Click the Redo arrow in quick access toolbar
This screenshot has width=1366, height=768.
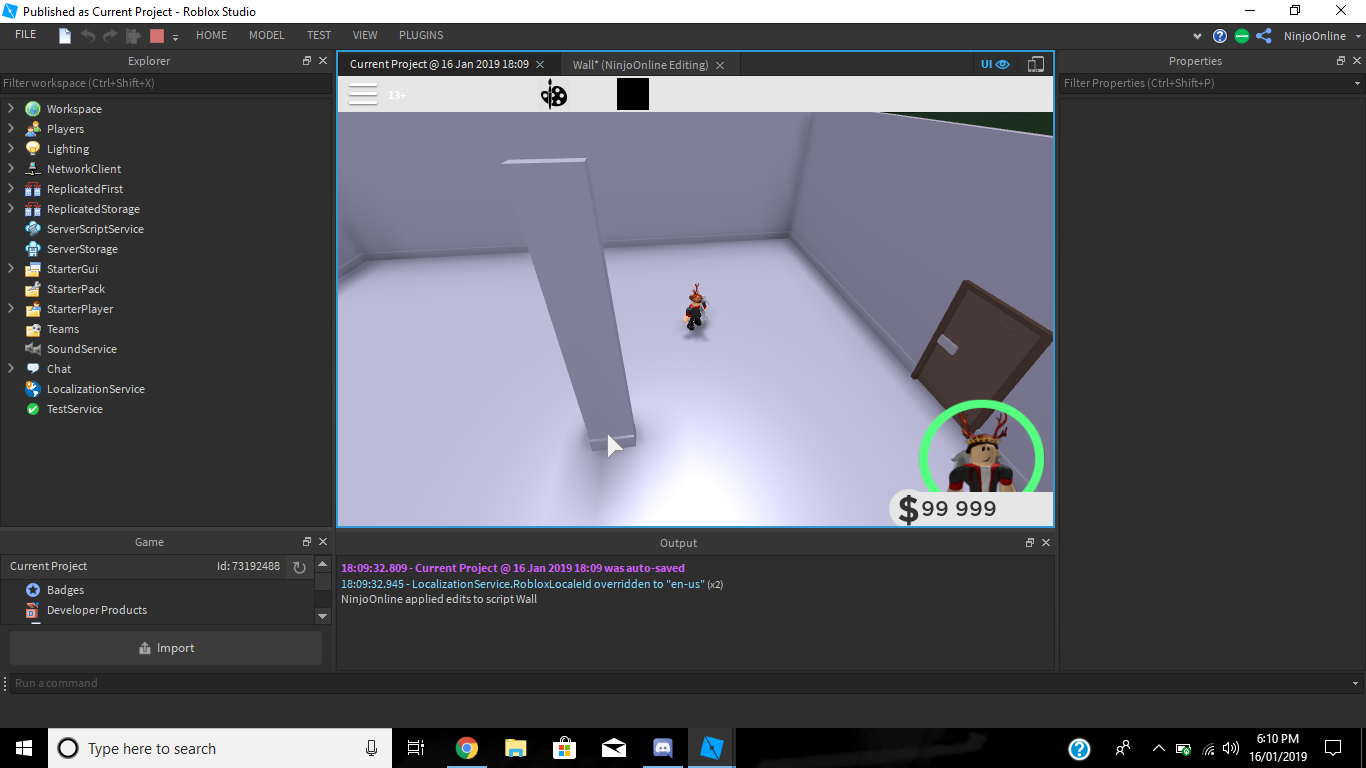point(108,34)
